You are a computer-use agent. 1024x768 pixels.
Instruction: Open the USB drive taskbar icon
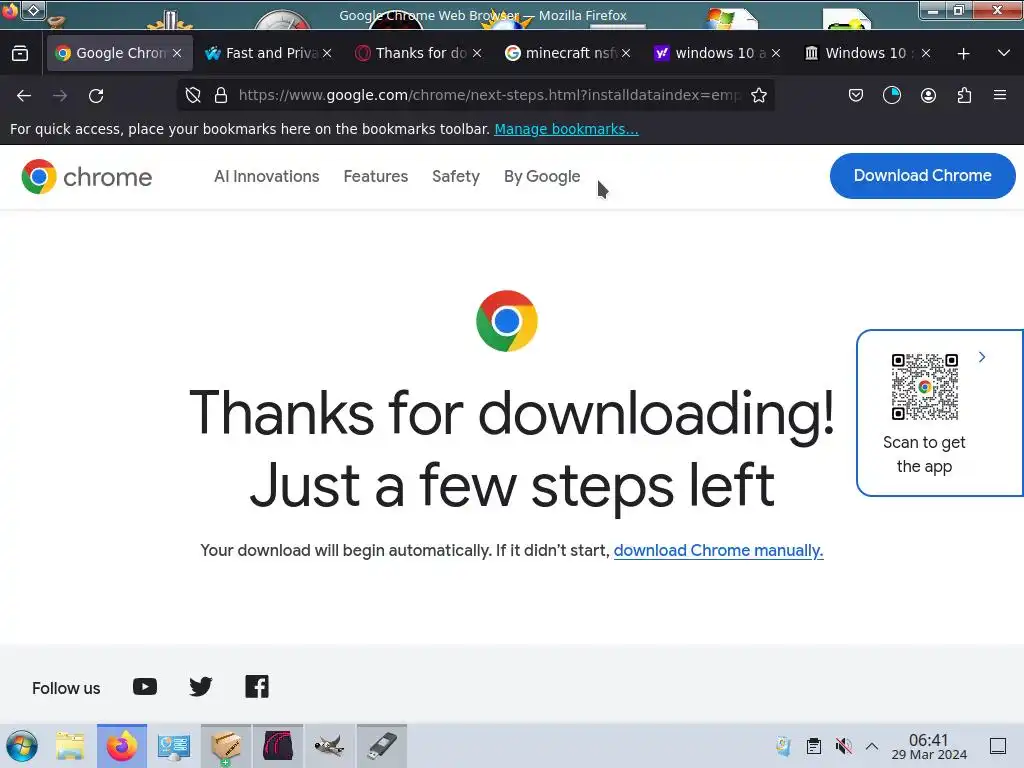click(x=381, y=746)
